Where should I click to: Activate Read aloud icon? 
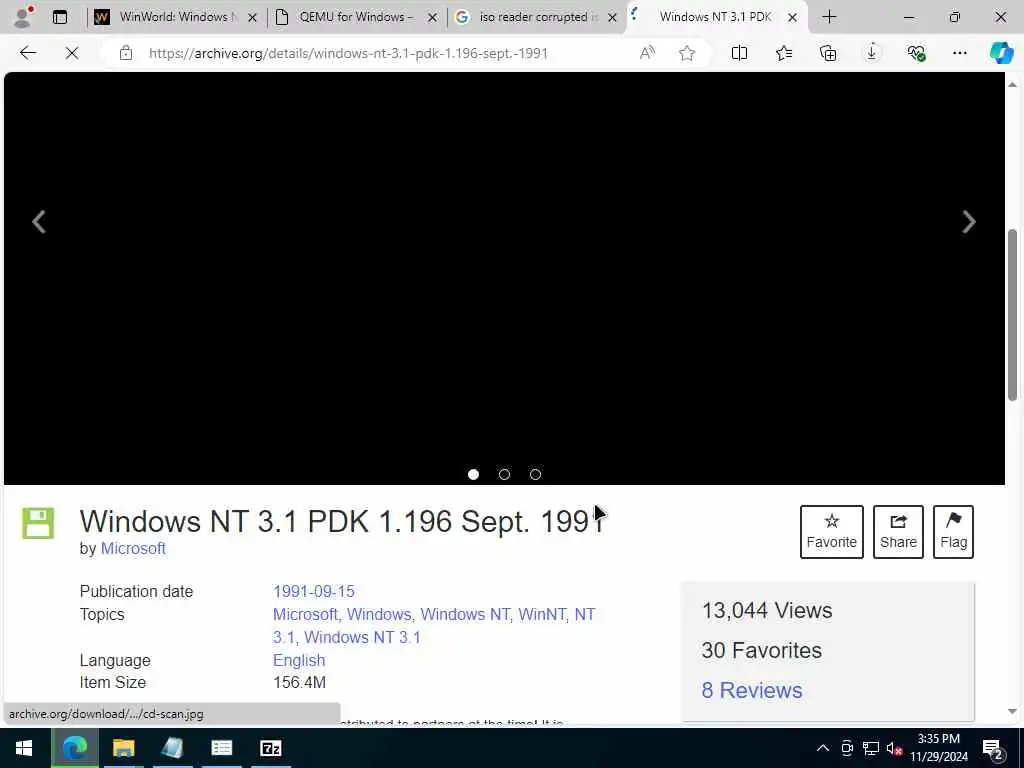(x=647, y=53)
